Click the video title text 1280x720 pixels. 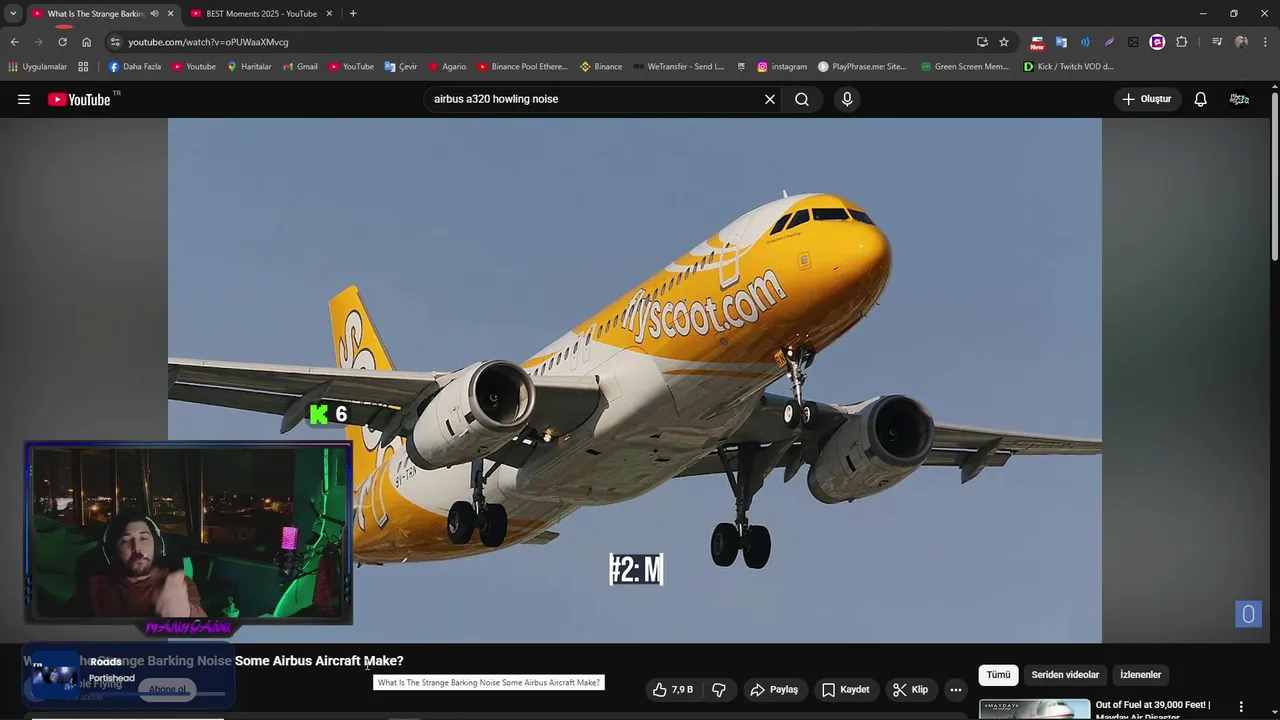[213, 661]
